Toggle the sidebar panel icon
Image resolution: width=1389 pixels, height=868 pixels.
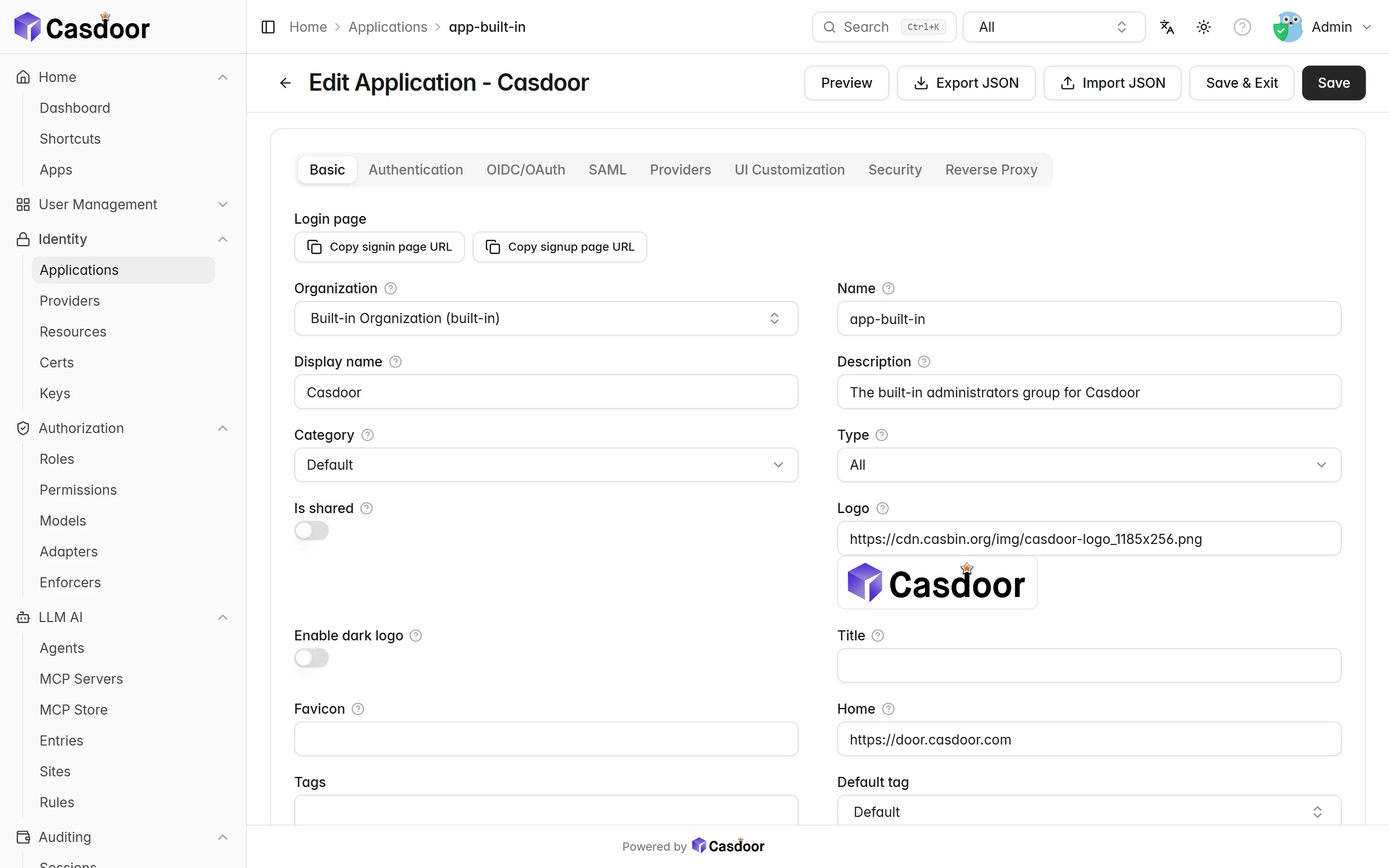268,27
